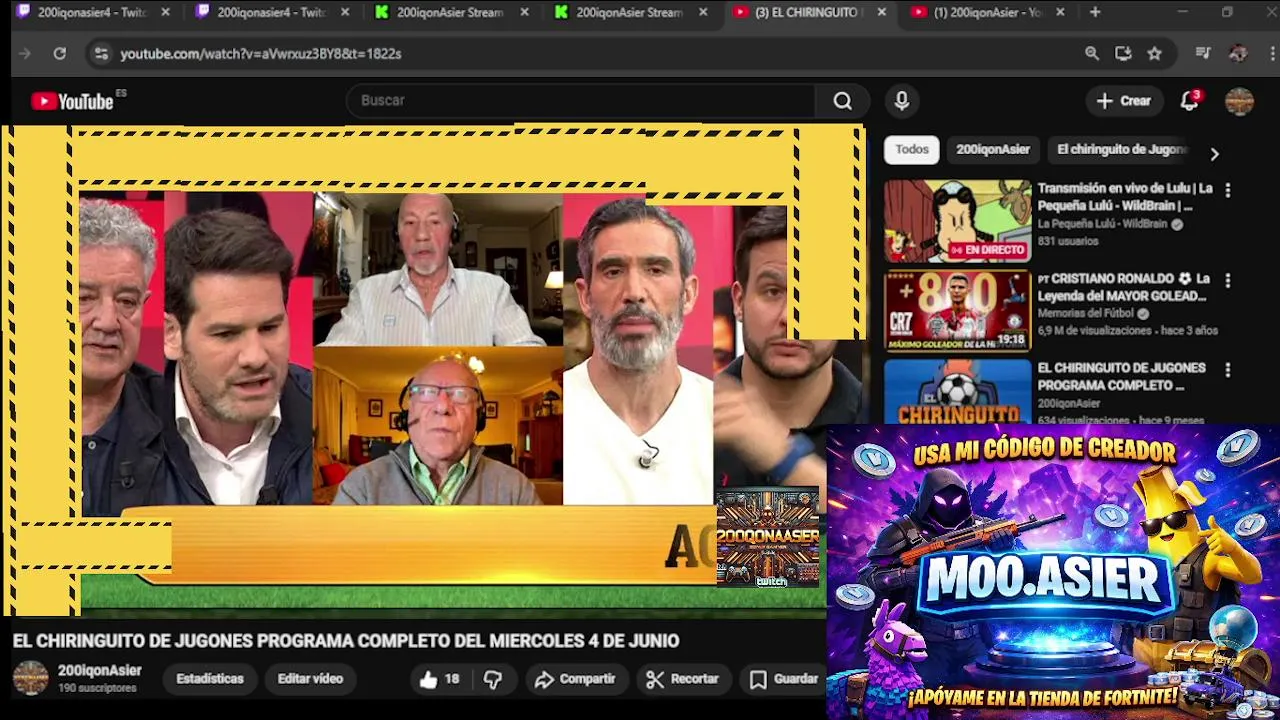Expand more filter chips with arrow
Screen dimensions: 1280x720
click(x=1214, y=154)
